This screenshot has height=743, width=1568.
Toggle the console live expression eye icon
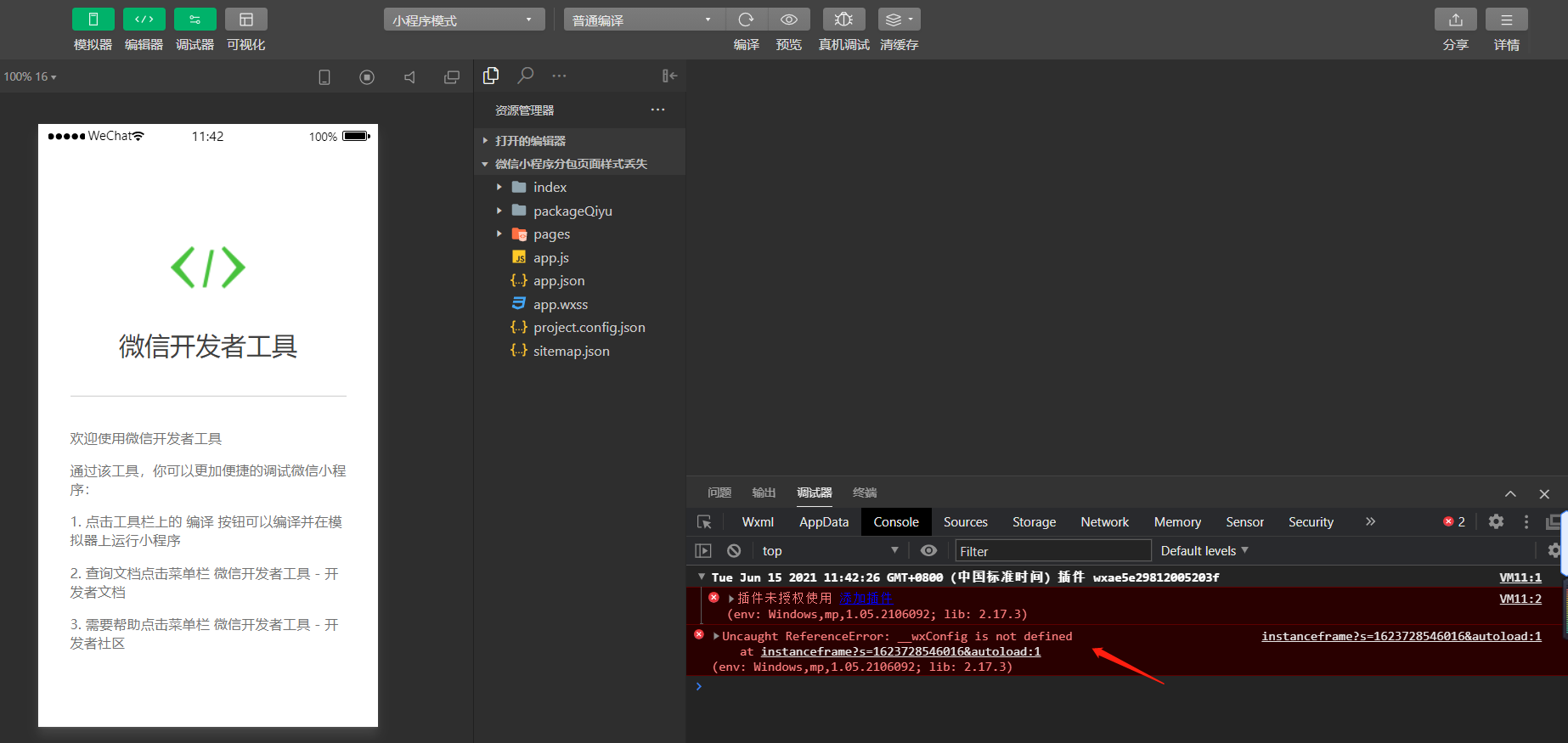coord(929,551)
